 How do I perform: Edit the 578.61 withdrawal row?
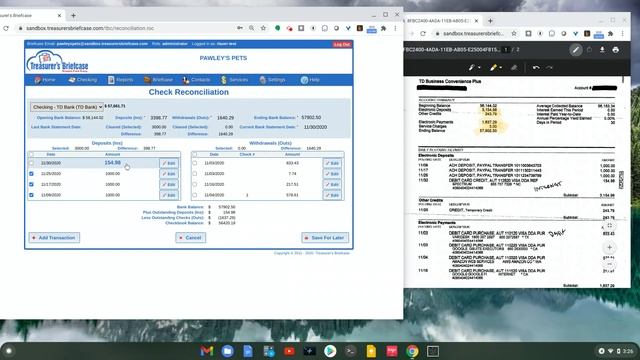332,195
